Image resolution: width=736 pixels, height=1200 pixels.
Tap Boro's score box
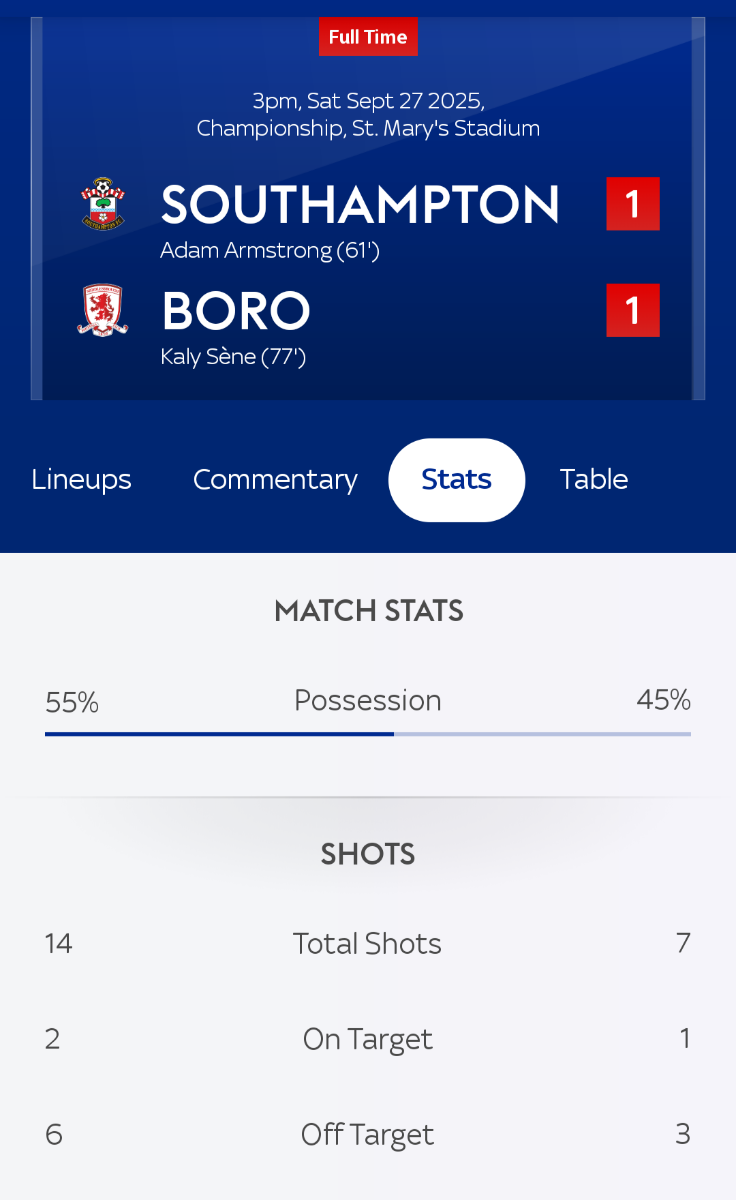point(633,310)
